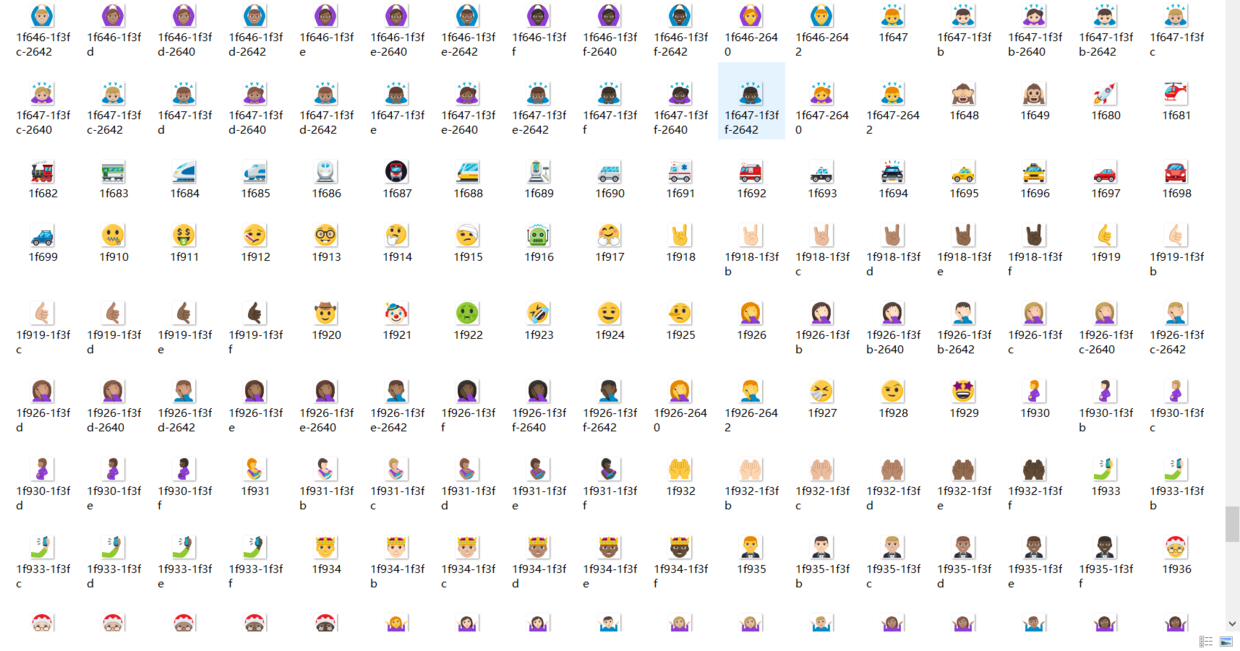
Task: Select the 1f687 metro emoji file
Action: coord(397,180)
